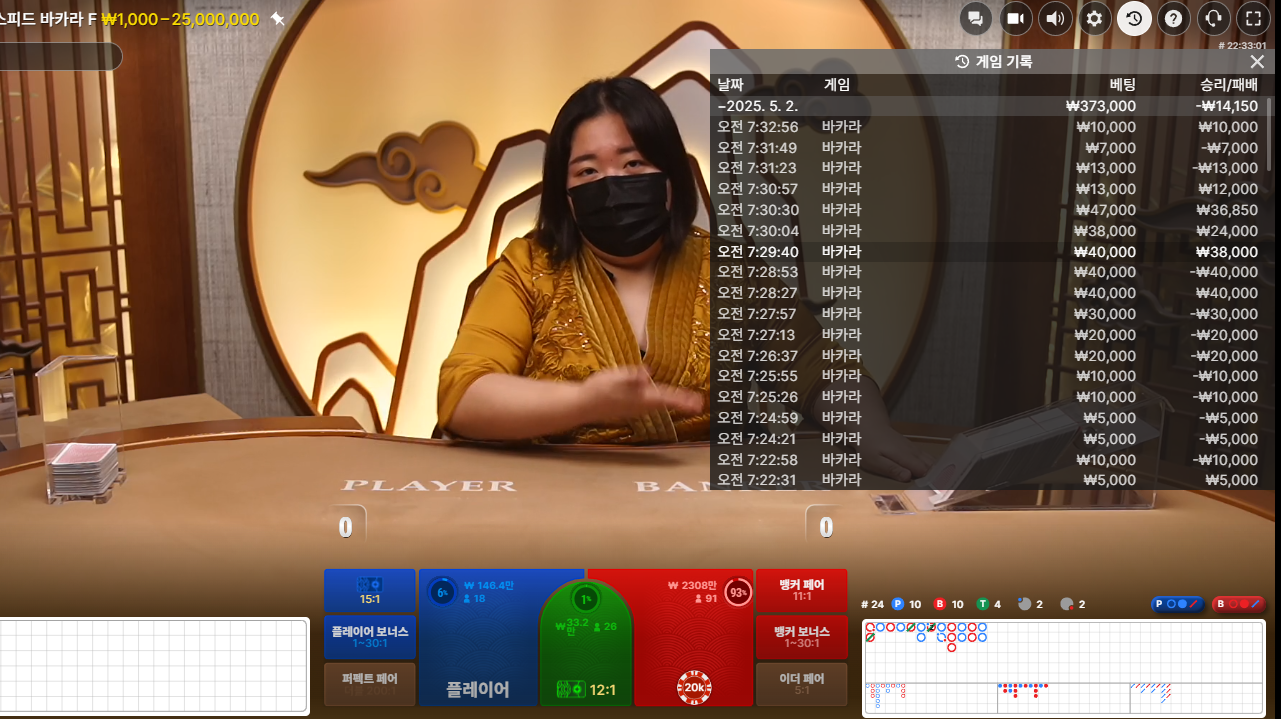This screenshot has width=1281, height=719.
Task: Close the game history panel
Action: tap(1257, 62)
